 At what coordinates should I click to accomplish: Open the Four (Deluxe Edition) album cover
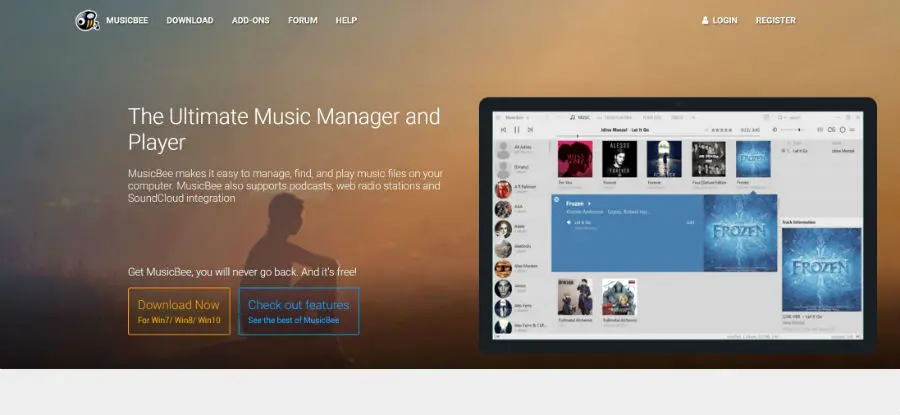click(x=709, y=159)
